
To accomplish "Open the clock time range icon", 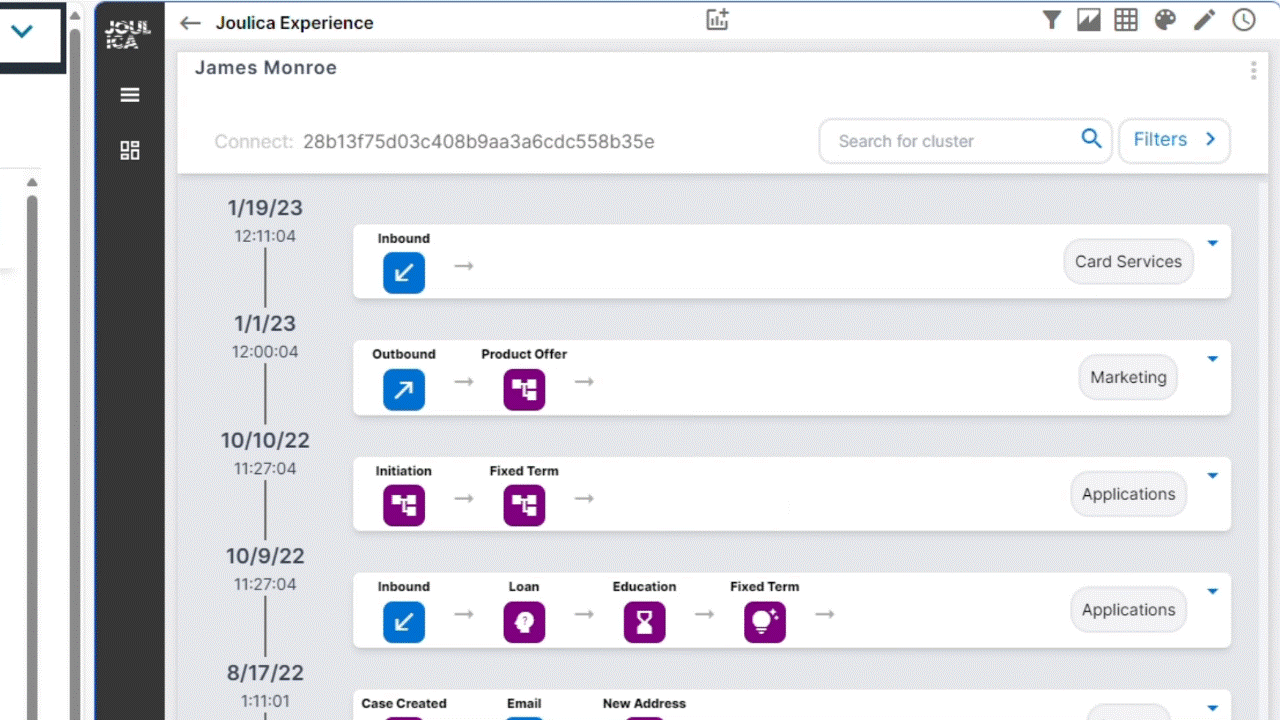I will coord(1243,20).
